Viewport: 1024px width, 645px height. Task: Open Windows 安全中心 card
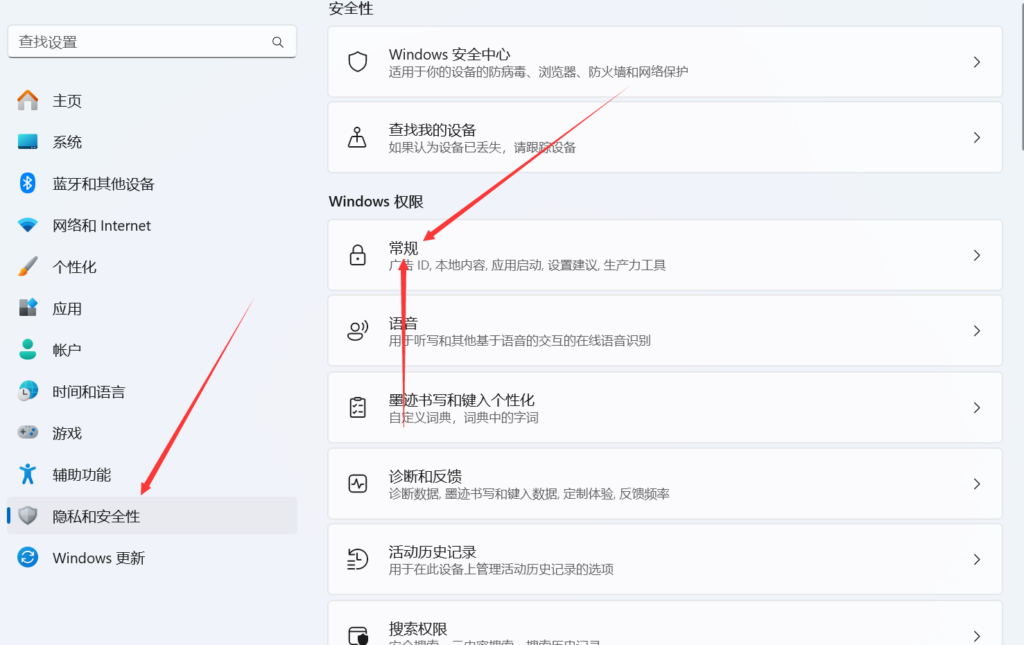(x=665, y=62)
